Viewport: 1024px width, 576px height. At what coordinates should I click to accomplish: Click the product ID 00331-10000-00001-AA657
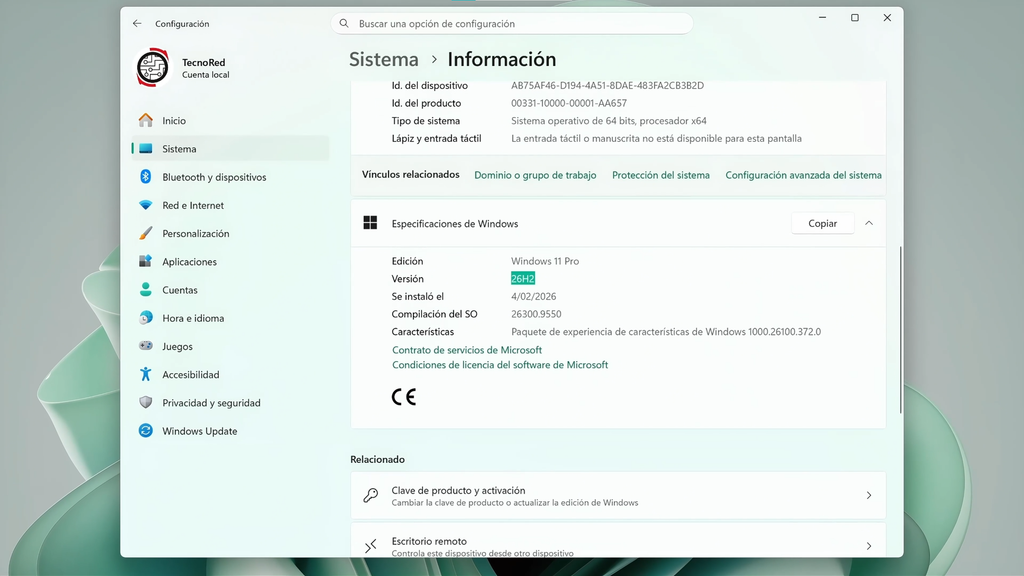click(x=569, y=103)
